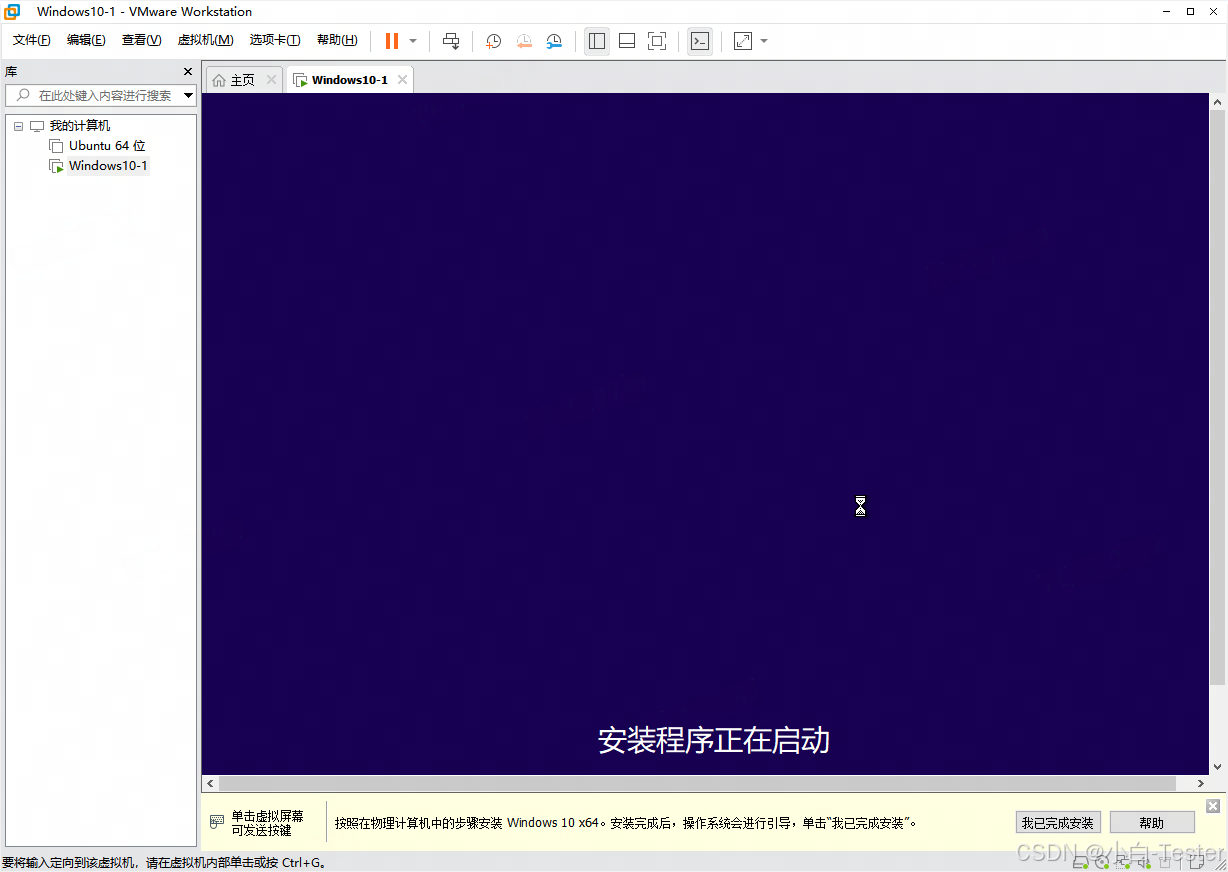Toggle the console view icon

click(700, 41)
